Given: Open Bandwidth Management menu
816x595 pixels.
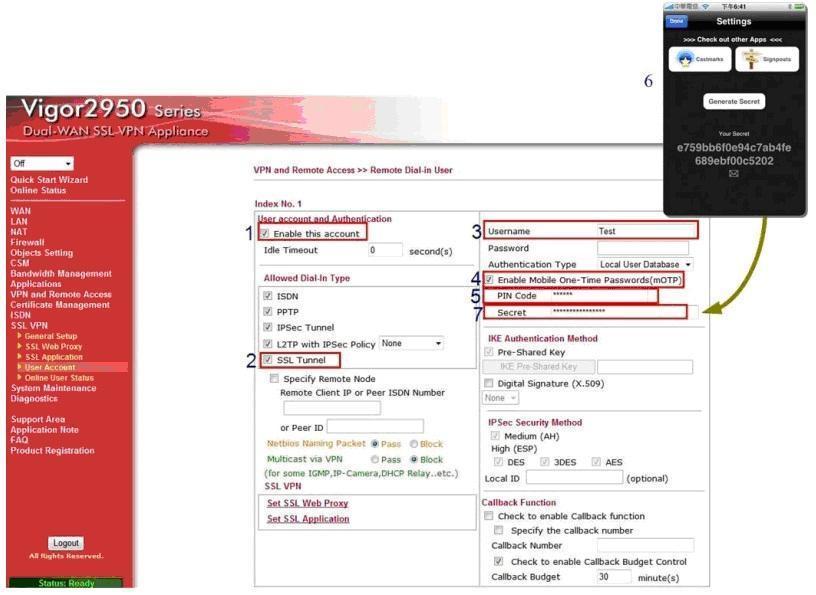Looking at the screenshot, I should click(x=61, y=273).
